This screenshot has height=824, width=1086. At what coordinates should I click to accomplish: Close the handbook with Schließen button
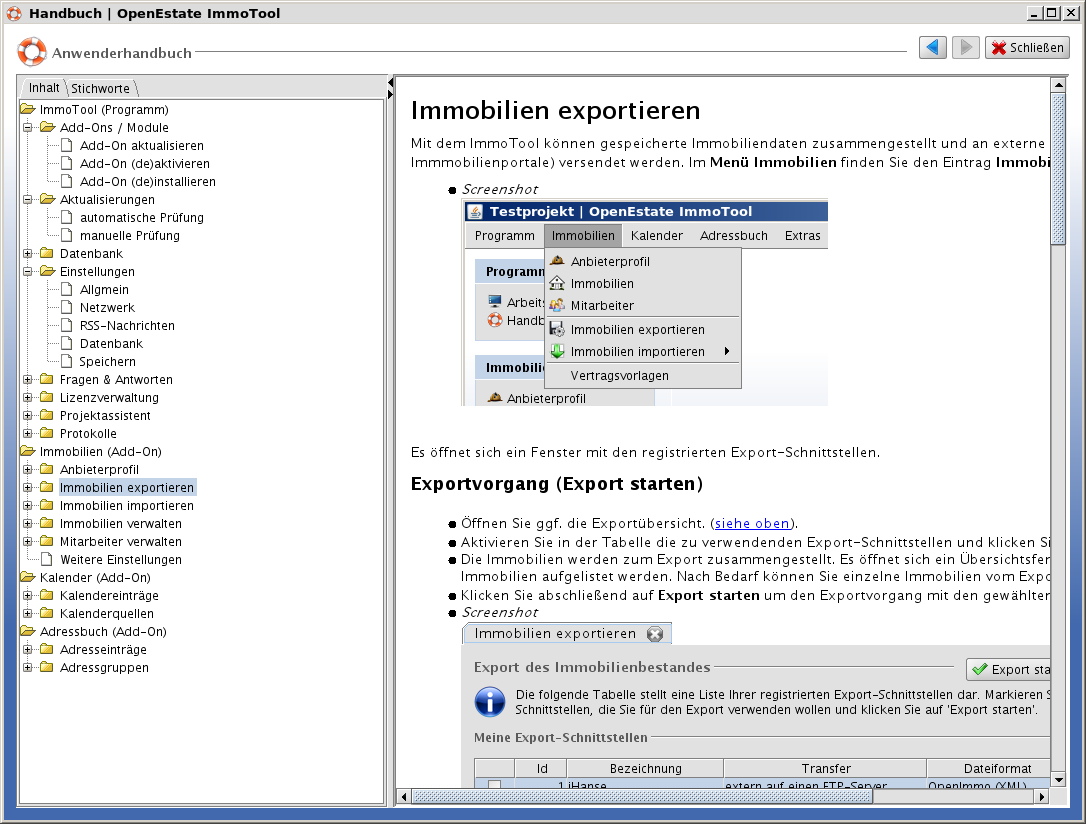pyautogui.click(x=1027, y=48)
